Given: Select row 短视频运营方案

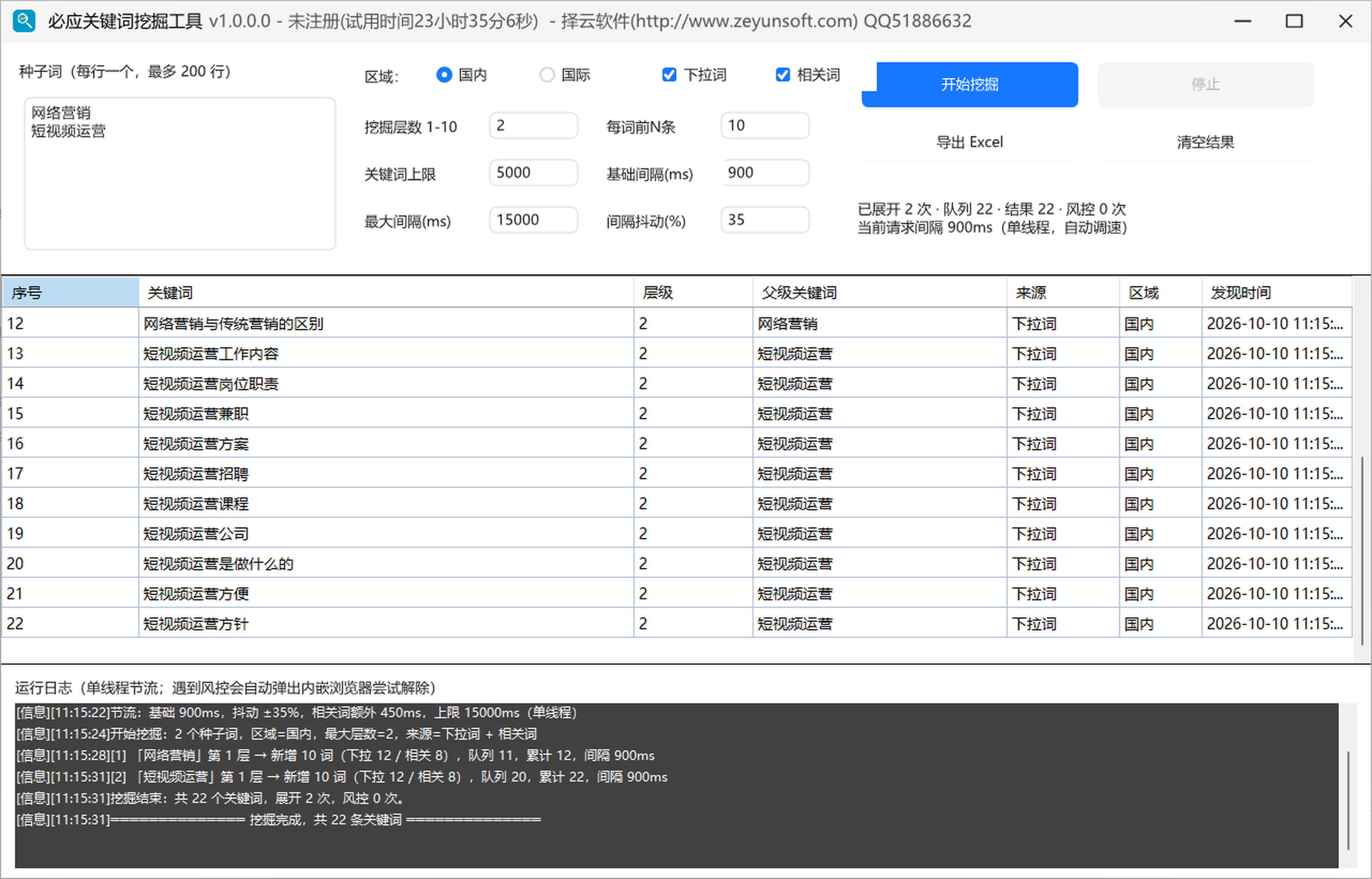Looking at the screenshot, I should pyautogui.click(x=677, y=443).
